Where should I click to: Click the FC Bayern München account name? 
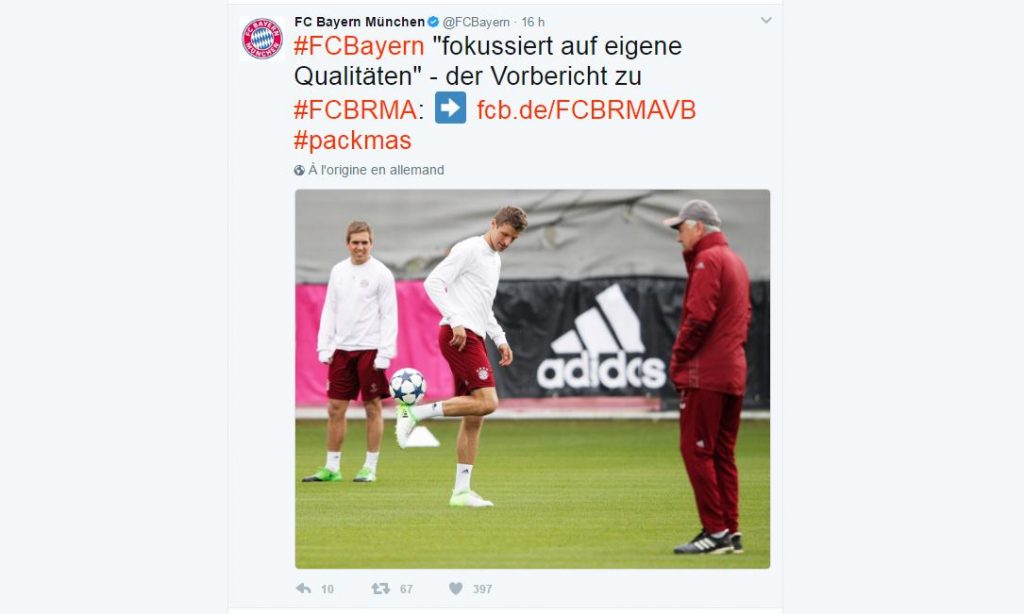pos(359,22)
